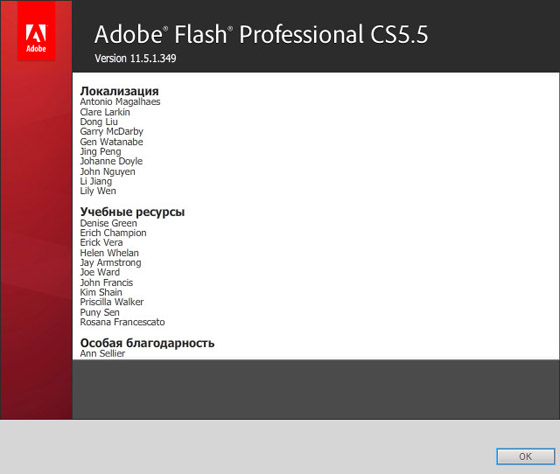This screenshot has height=474, width=560.
Task: Click the name Rosana Francescato
Action: 122,322
